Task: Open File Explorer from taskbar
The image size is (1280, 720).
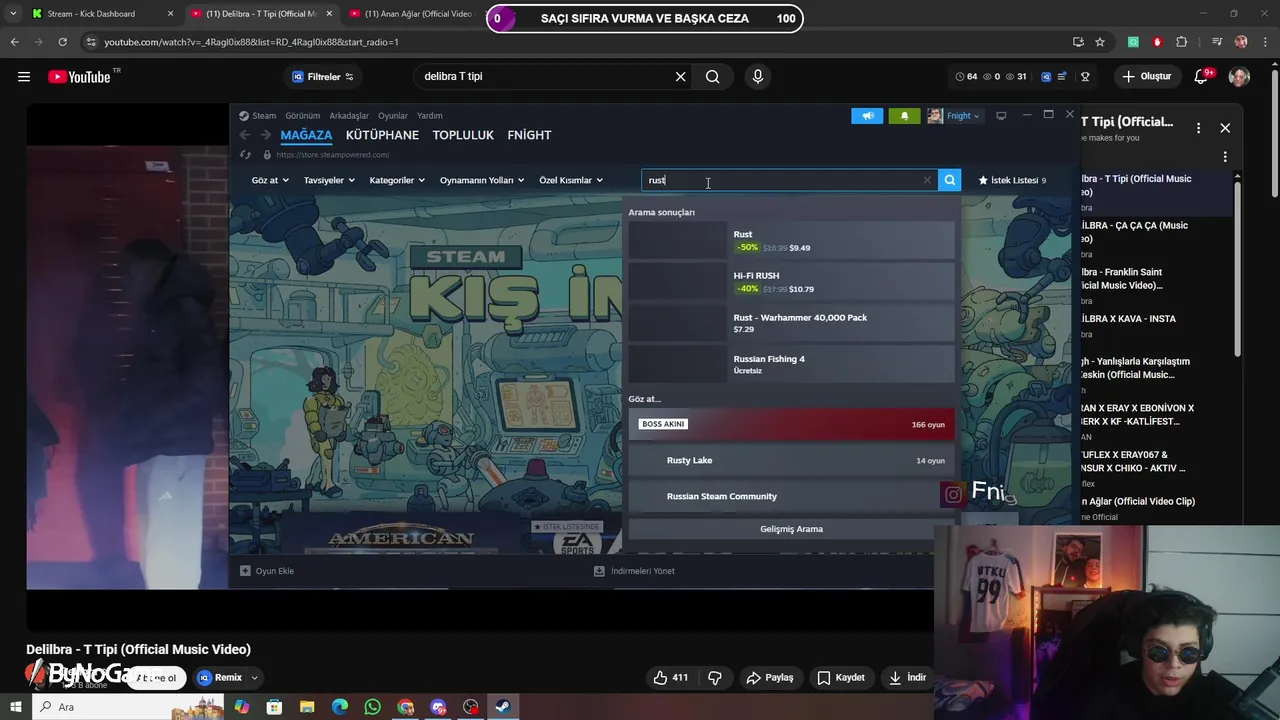Action: [307, 707]
